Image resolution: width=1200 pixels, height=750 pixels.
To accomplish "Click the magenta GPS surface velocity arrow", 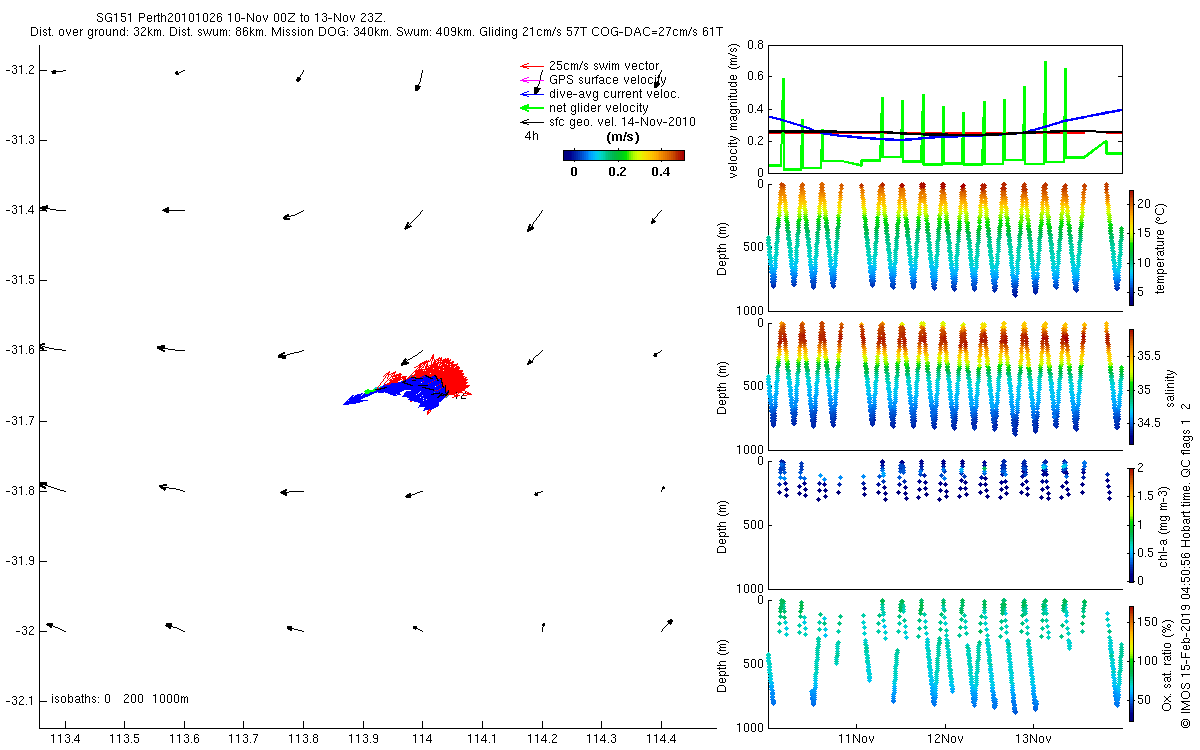I will 530,80.
